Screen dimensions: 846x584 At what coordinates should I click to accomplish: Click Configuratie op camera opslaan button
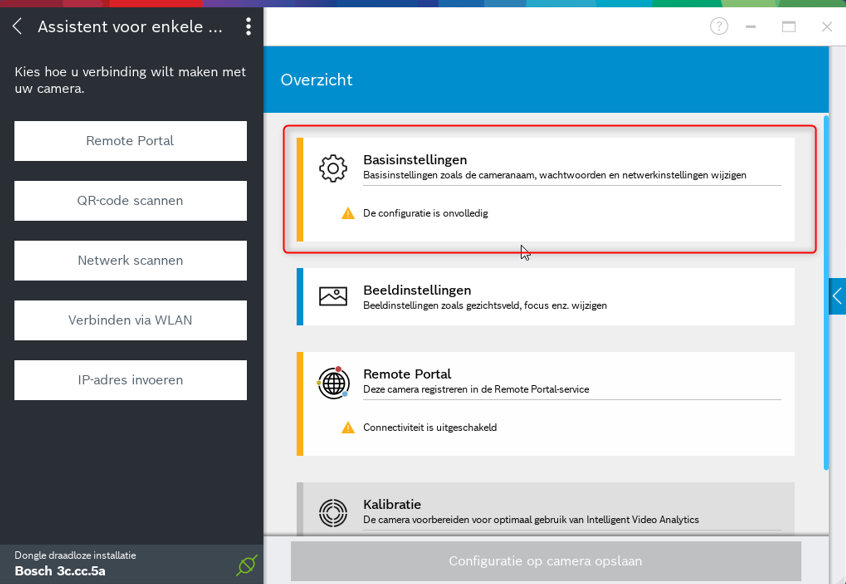pos(545,561)
